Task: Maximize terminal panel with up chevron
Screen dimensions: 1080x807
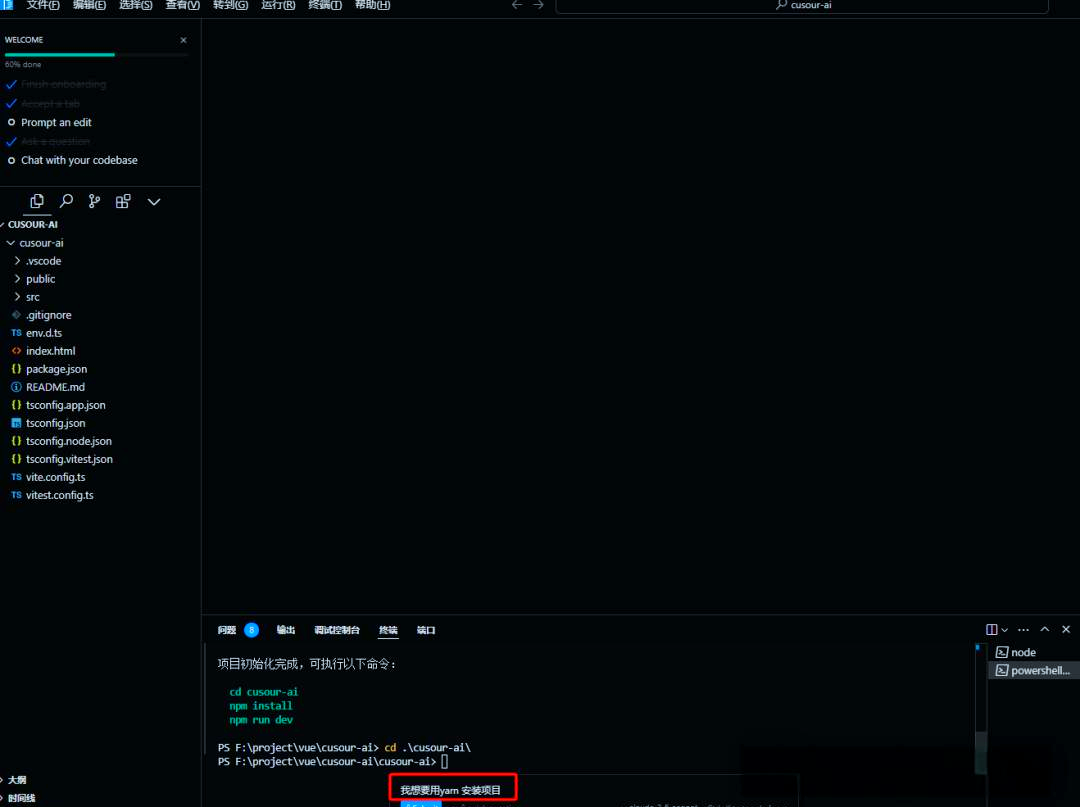Action: (1045, 630)
